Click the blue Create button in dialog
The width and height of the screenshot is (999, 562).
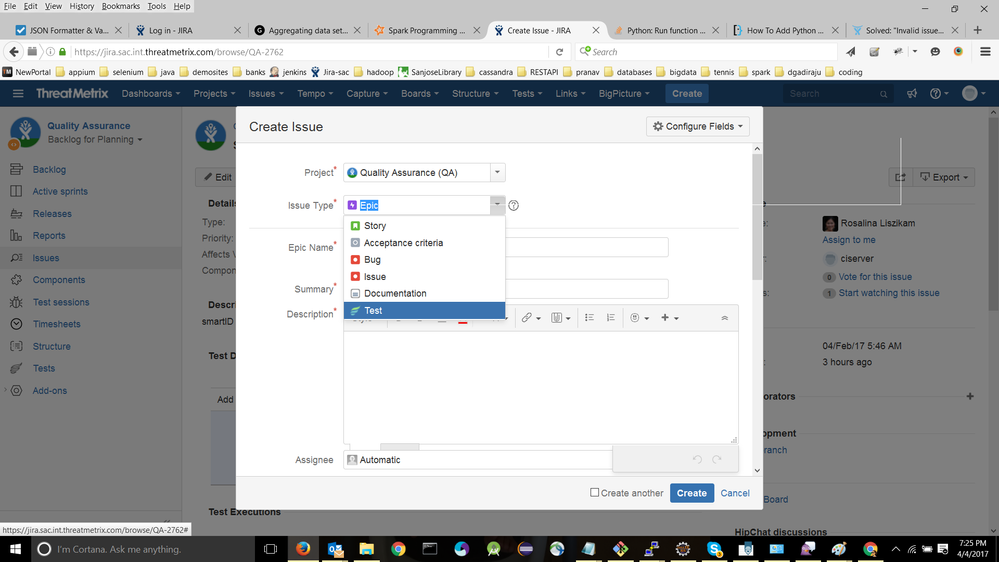691,493
